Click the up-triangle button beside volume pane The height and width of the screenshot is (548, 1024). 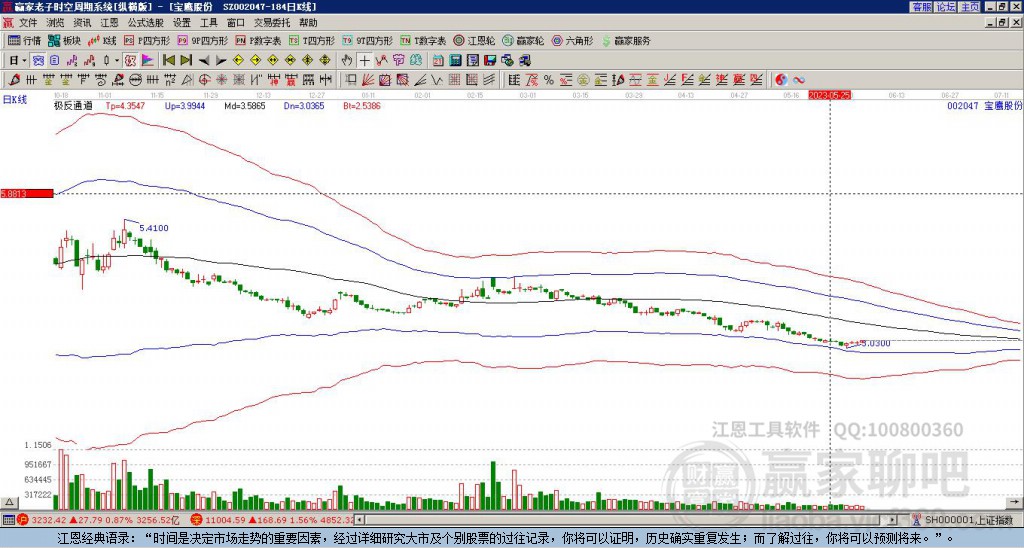click(9, 502)
